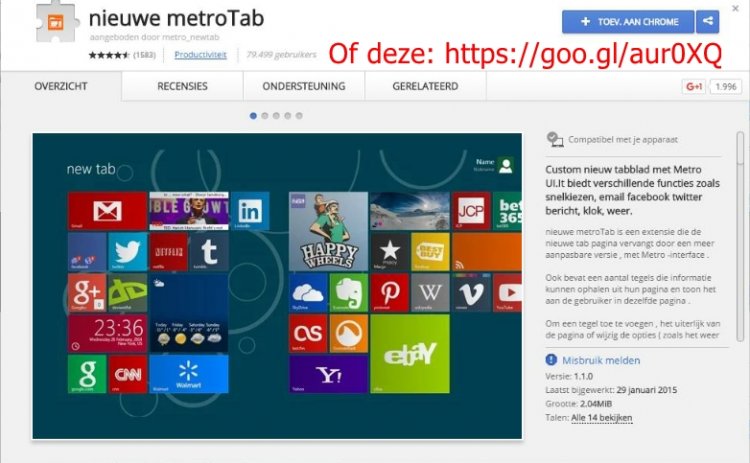The image size is (750, 463).
Task: Click the JCP tile
Action: 471,211
